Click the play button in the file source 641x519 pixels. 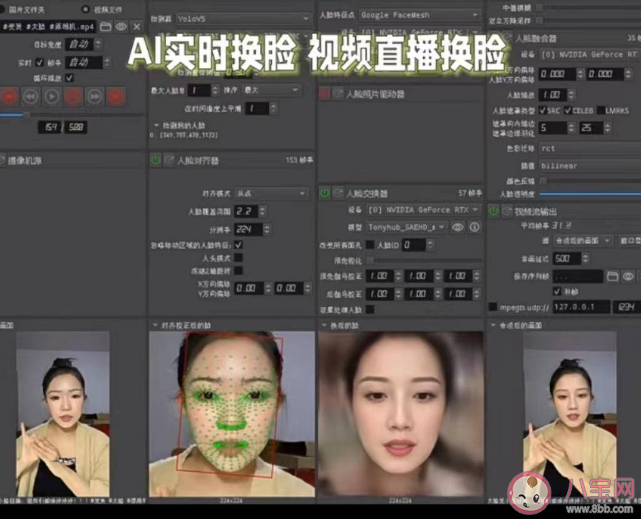point(52,96)
